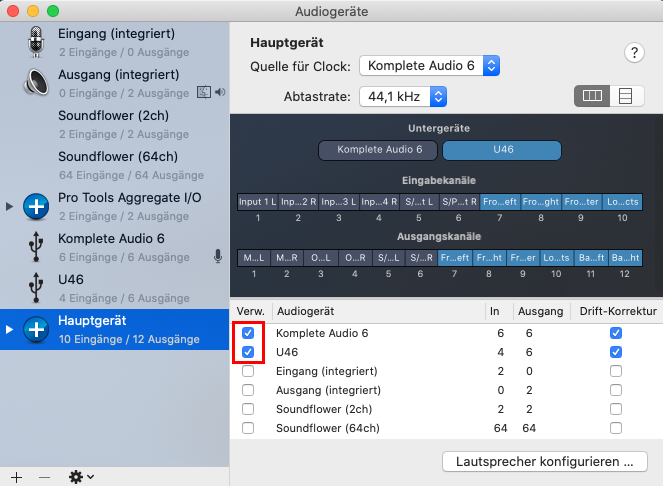This screenshot has height=486, width=663.
Task: Enable use of Soundflower (64ch)
Action: click(x=248, y=428)
